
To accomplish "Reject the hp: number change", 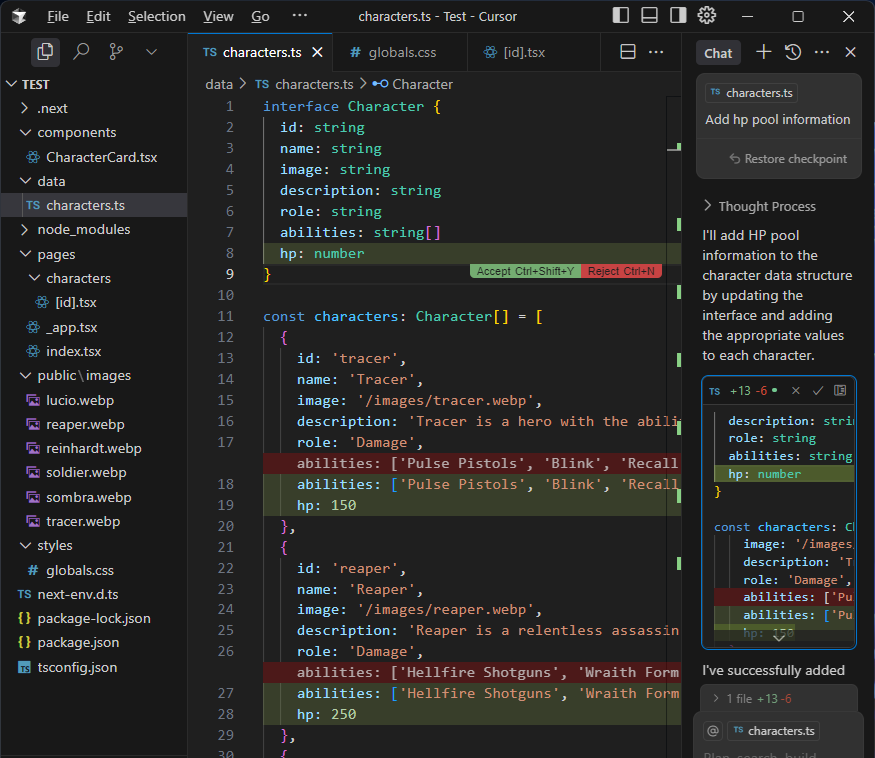I will tap(621, 271).
